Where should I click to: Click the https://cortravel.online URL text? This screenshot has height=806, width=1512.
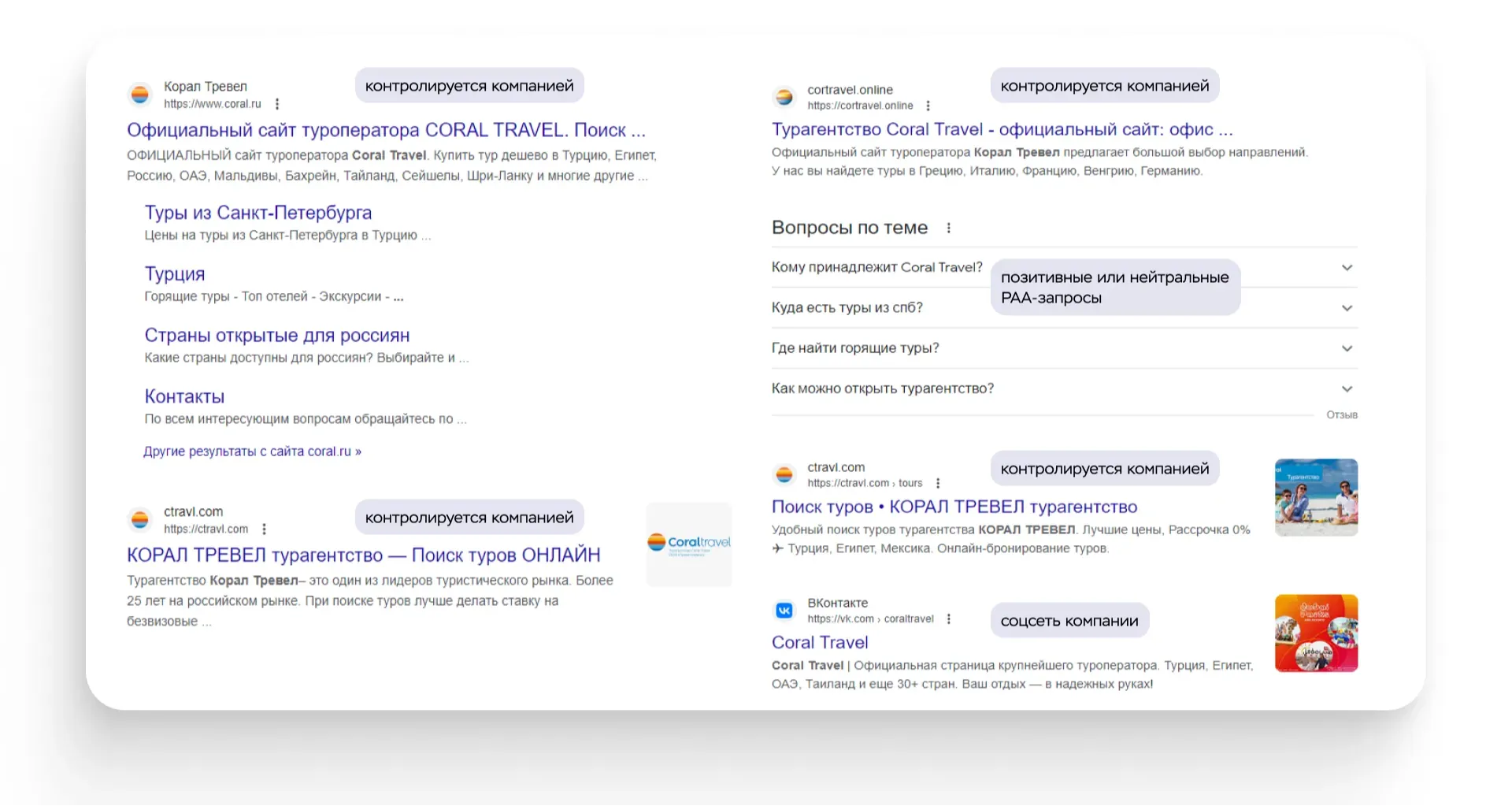point(860,106)
